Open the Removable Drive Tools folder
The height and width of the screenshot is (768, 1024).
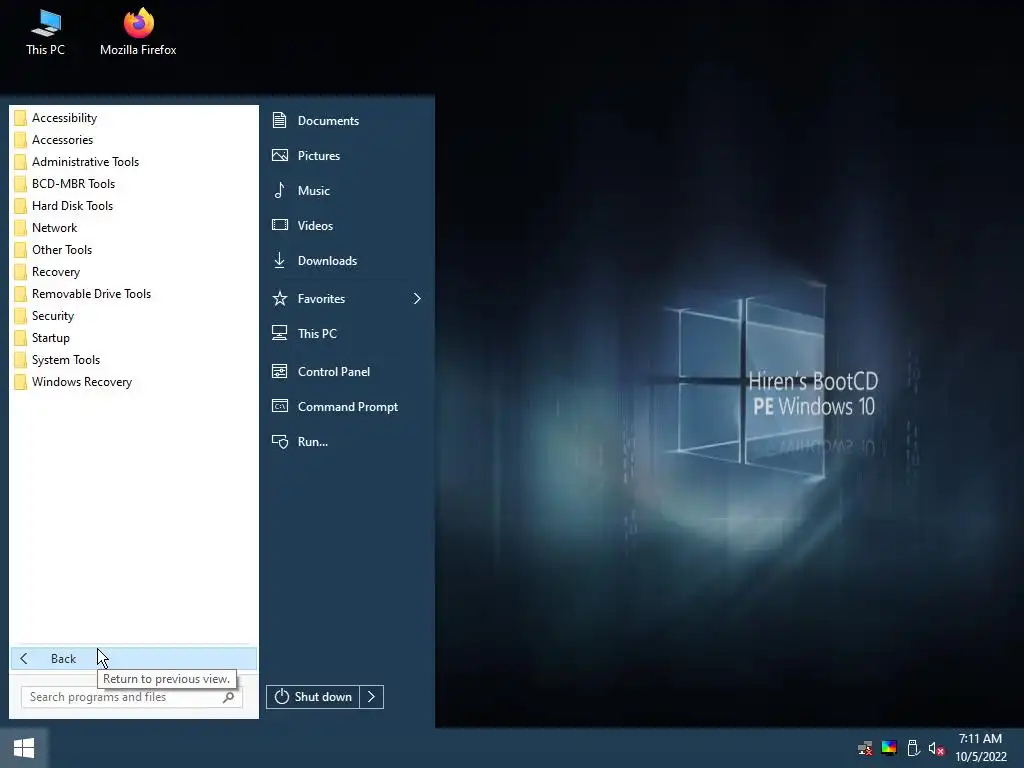point(133,294)
